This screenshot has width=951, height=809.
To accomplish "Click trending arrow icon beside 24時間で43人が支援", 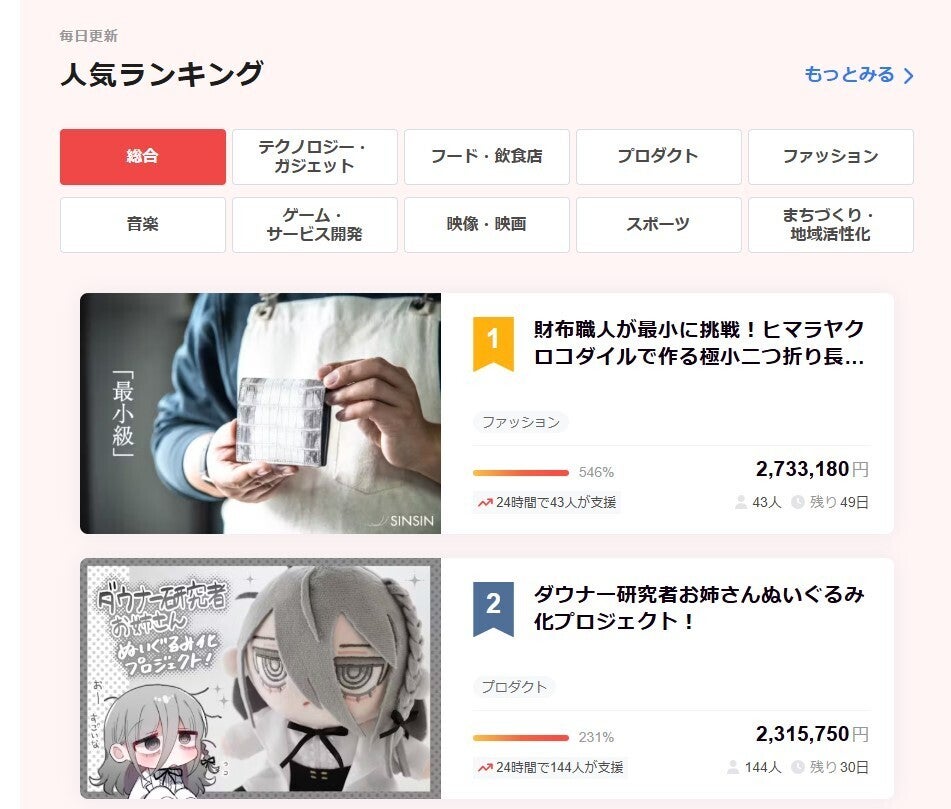I will [485, 503].
